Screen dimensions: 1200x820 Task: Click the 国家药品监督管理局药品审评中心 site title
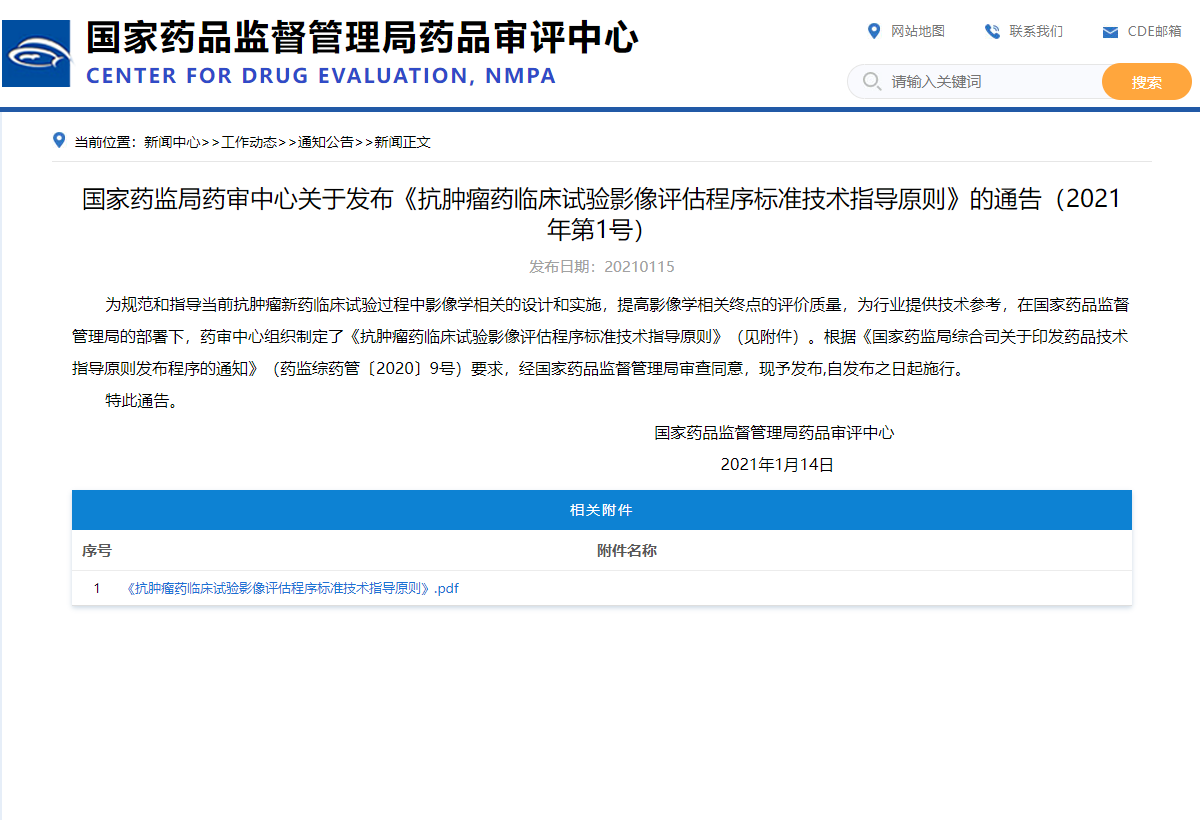[x=362, y=38]
